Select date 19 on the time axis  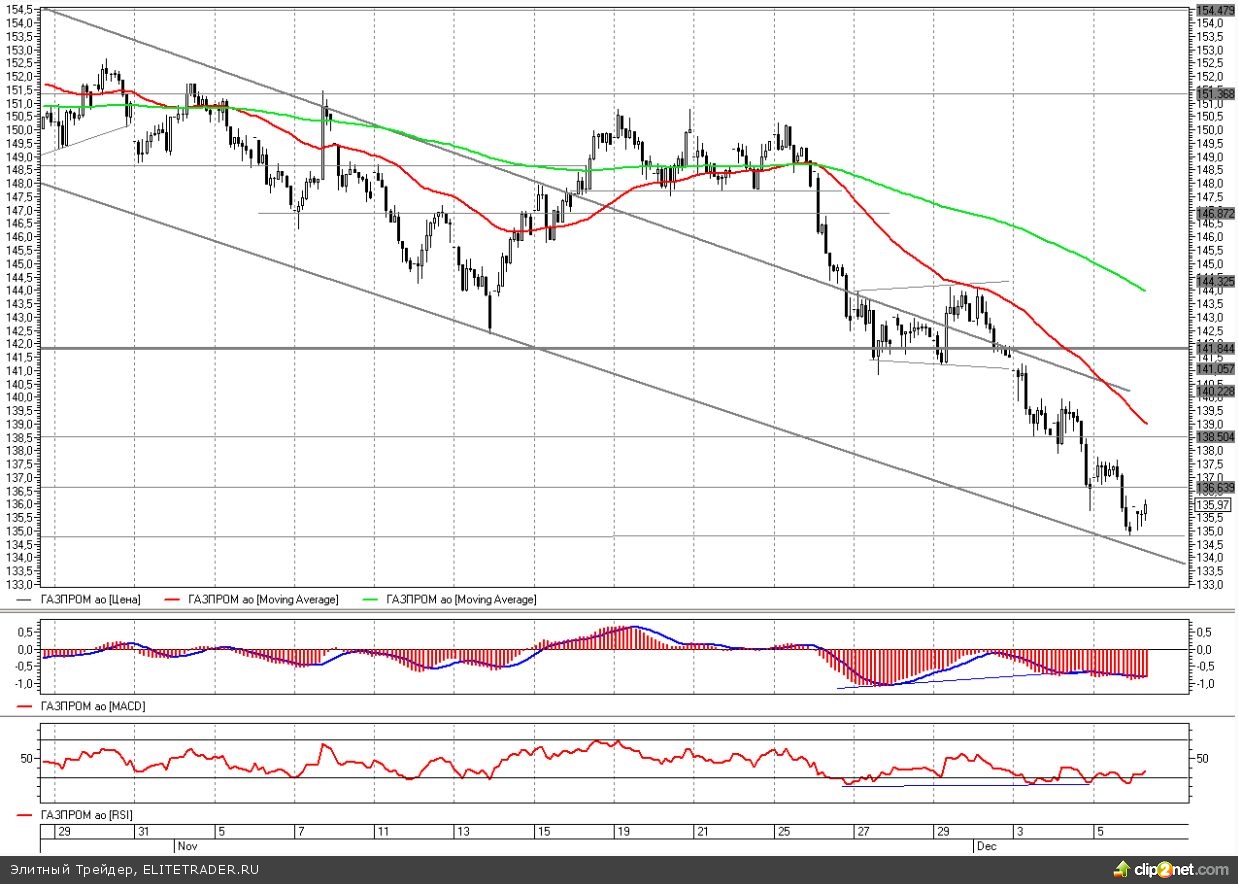click(x=621, y=832)
